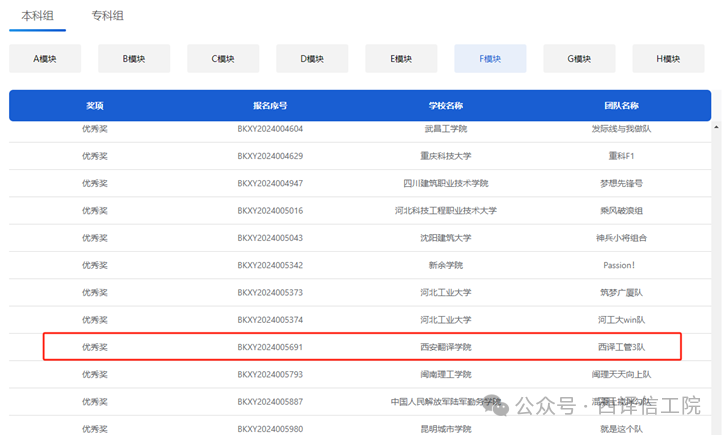
Task: Select the highlighted F模块 button
Action: (490, 59)
